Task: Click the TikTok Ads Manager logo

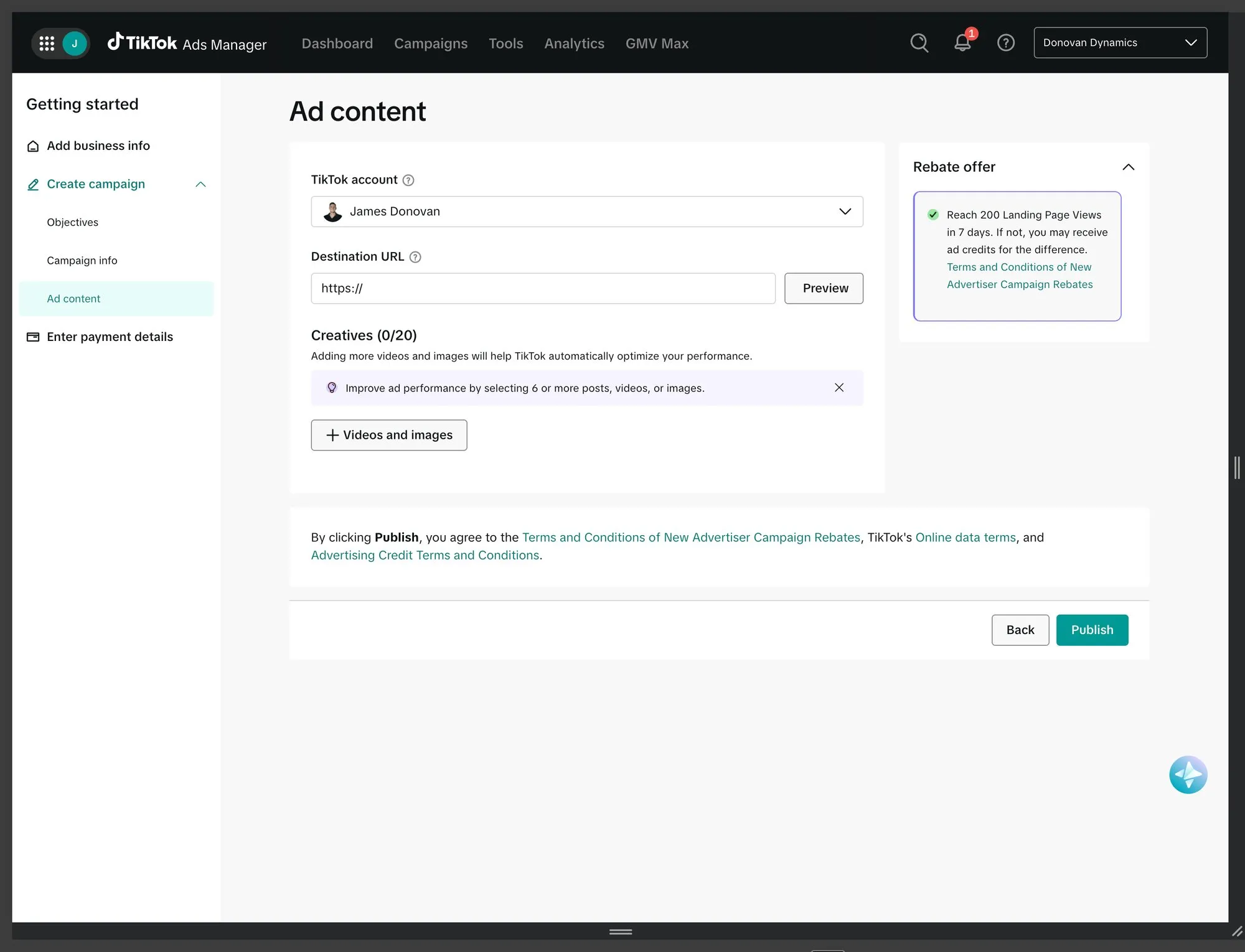Action: click(x=187, y=43)
